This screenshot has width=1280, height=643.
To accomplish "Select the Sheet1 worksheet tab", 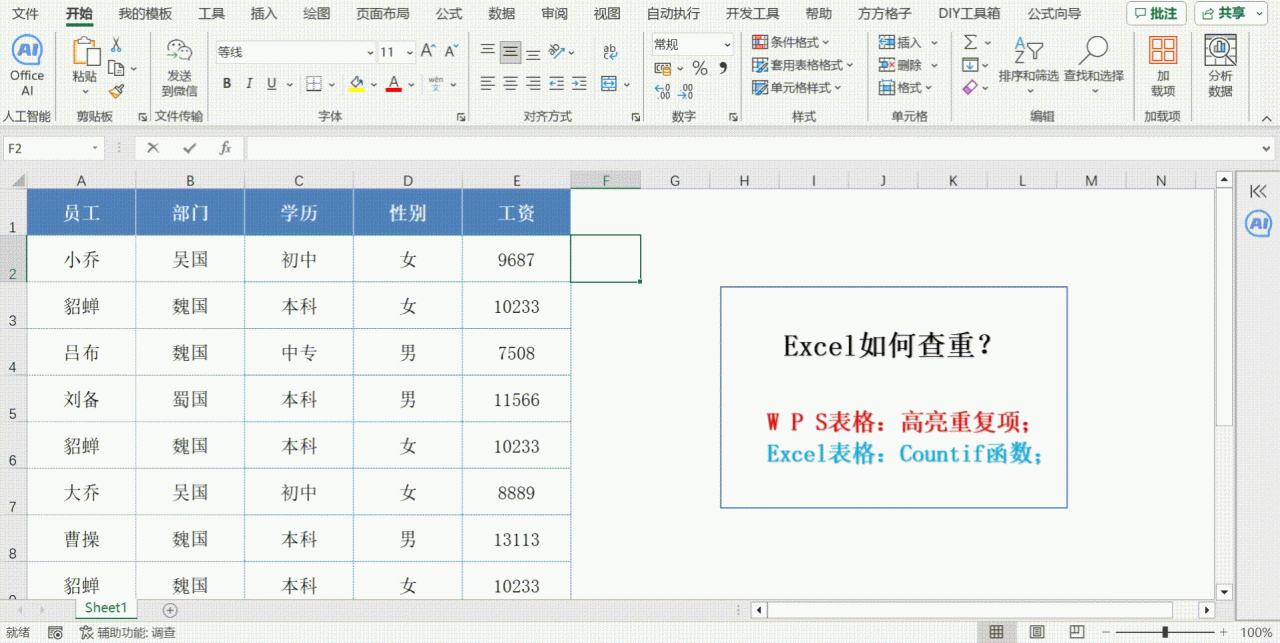I will [x=105, y=608].
